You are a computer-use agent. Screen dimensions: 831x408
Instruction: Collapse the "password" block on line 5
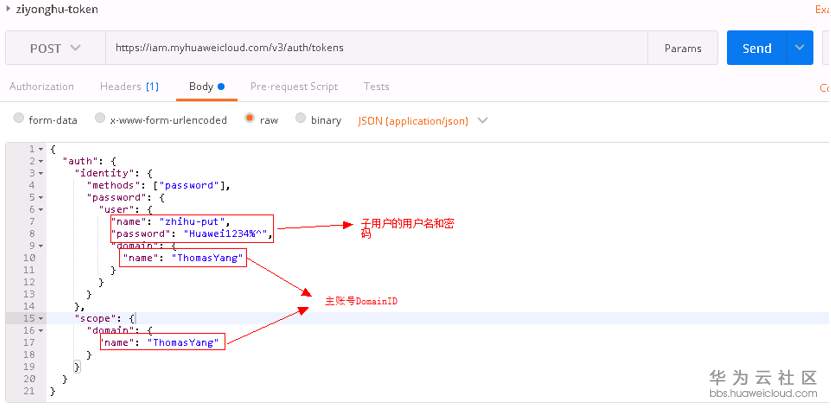pyautogui.click(x=41, y=198)
